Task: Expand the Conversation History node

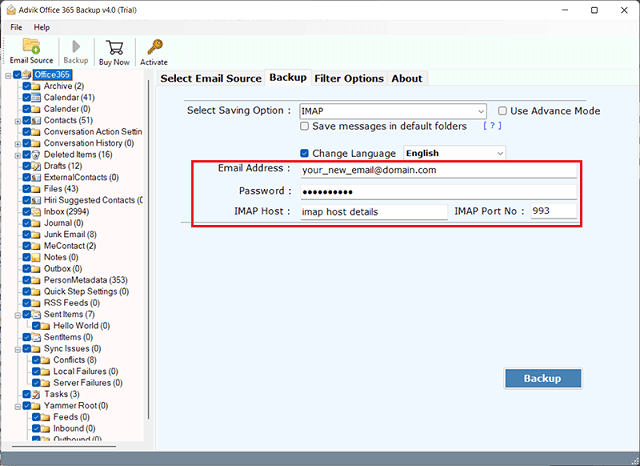Action: (x=18, y=144)
